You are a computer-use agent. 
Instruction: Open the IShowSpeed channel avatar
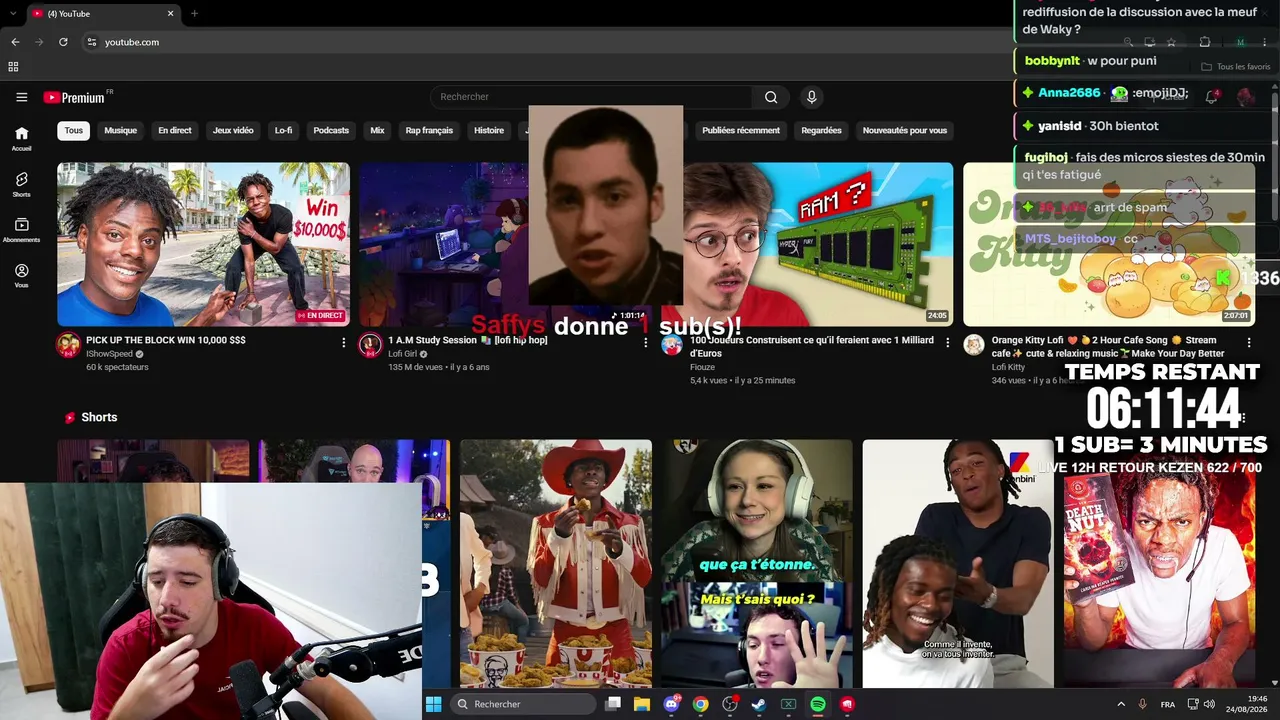click(68, 346)
